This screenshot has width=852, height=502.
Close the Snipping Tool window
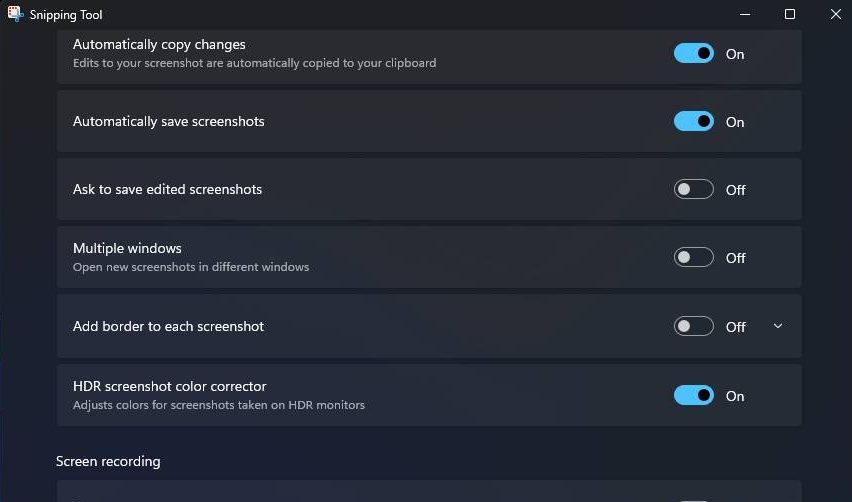[x=835, y=14]
